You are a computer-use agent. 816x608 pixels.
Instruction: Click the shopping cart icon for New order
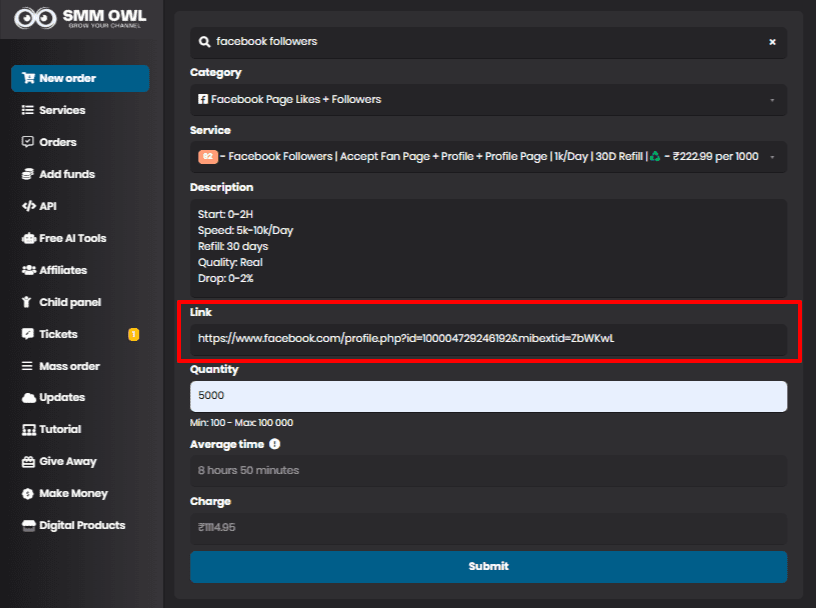(28, 78)
